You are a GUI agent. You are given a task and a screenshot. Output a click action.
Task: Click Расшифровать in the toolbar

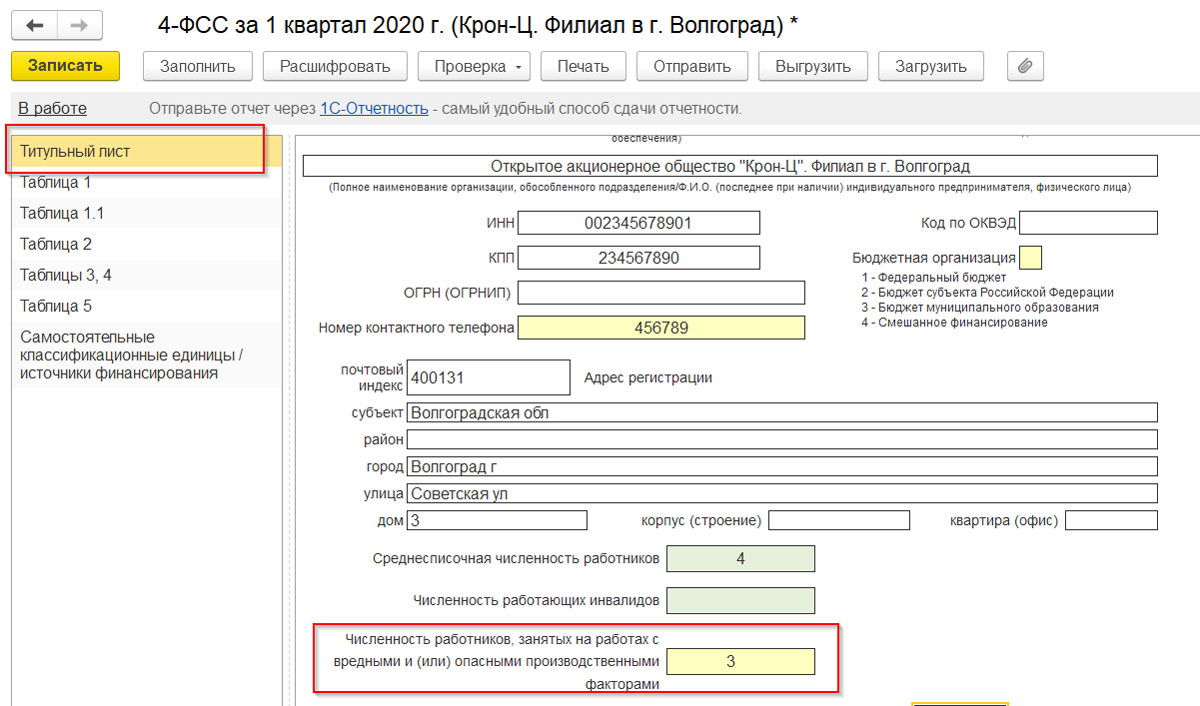(334, 67)
